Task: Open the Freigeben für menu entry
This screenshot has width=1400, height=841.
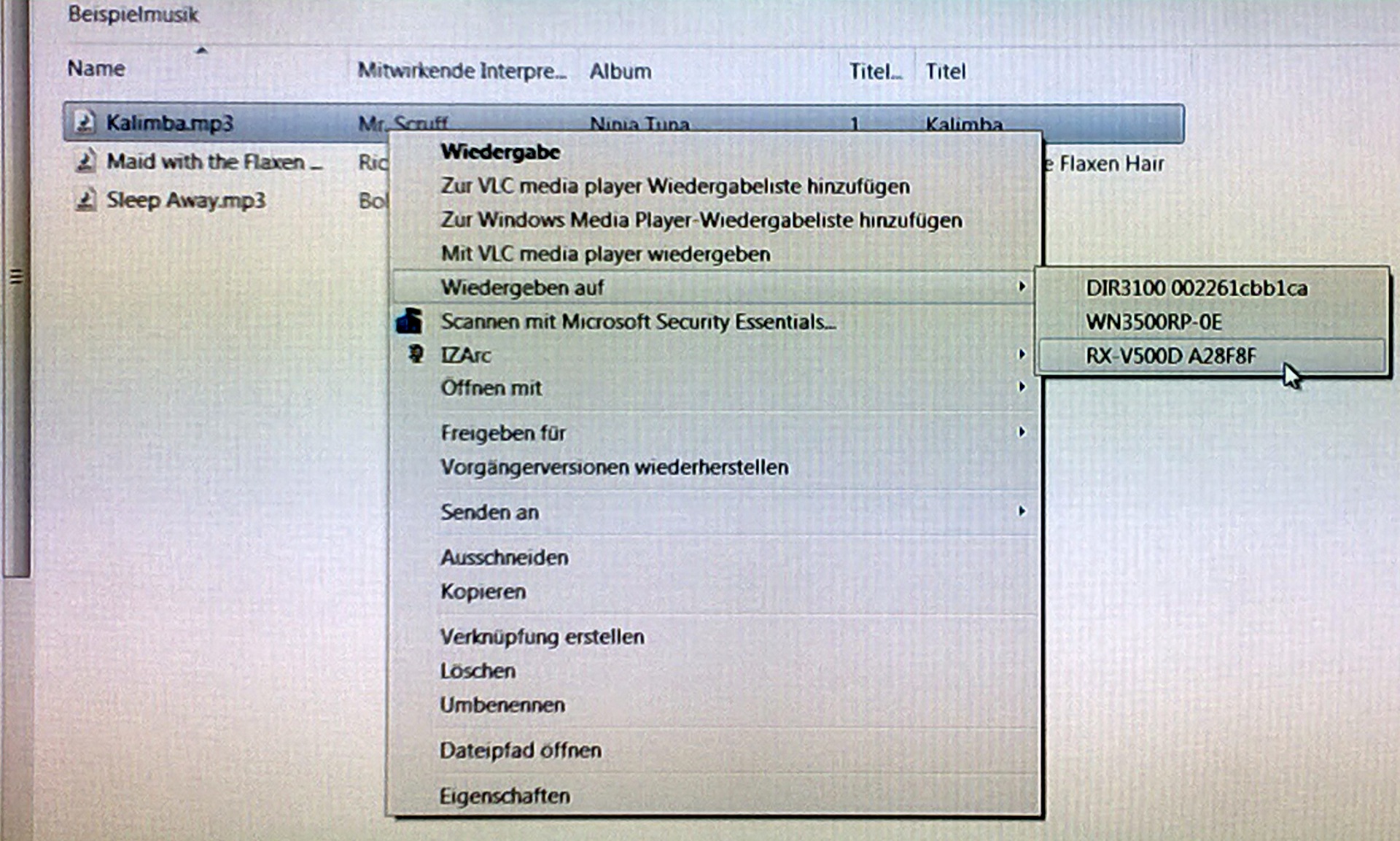Action: tap(503, 433)
